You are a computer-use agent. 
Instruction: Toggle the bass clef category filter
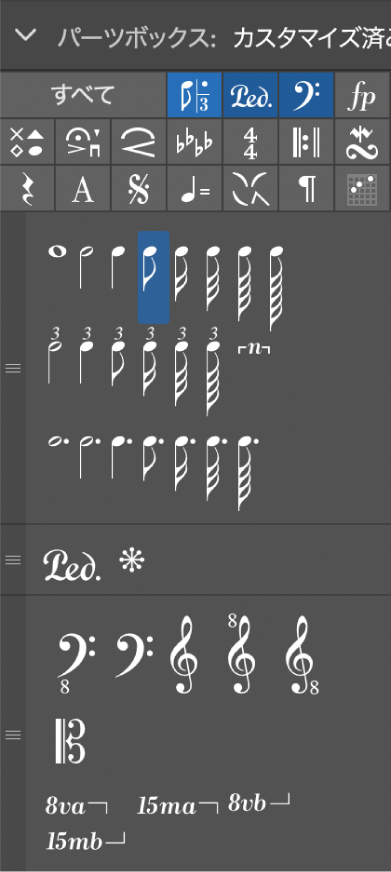pyautogui.click(x=306, y=95)
